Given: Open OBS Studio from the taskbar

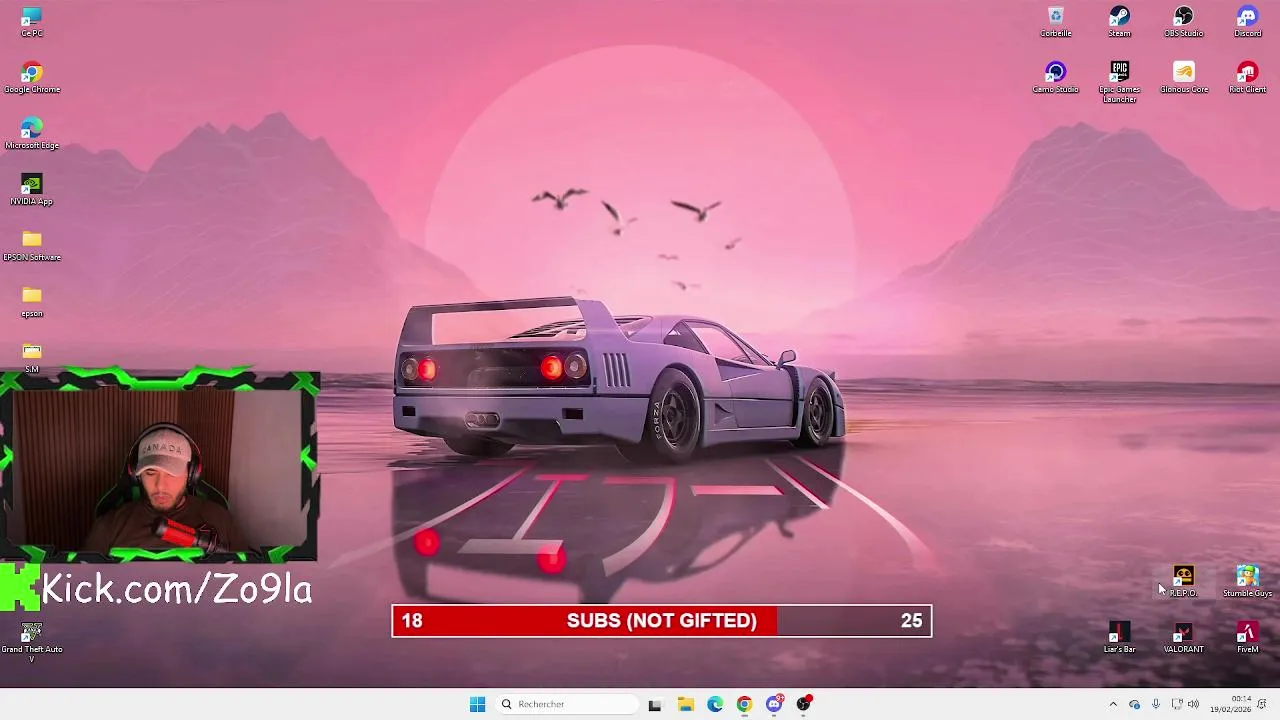Looking at the screenshot, I should tap(804, 704).
